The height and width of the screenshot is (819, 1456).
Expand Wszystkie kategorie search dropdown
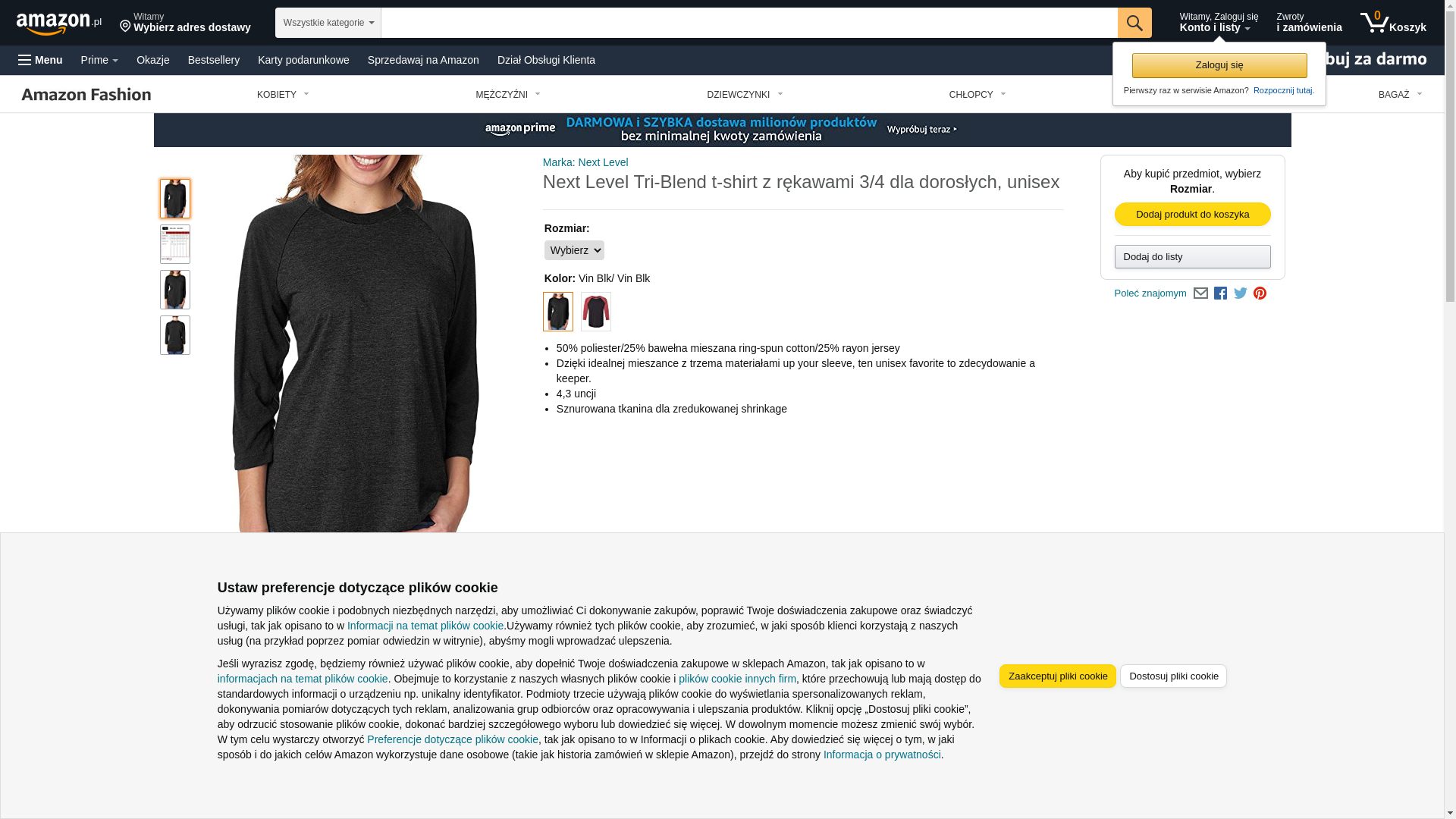tap(328, 23)
